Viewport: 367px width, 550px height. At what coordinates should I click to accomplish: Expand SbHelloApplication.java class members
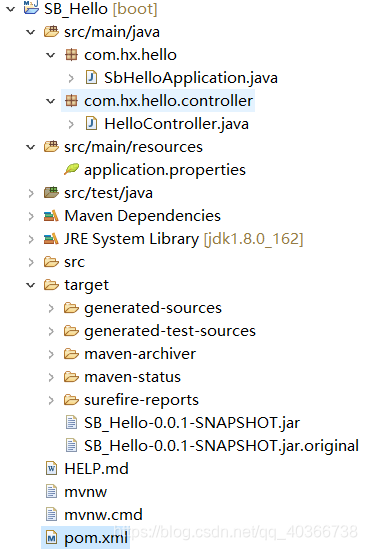click(71, 78)
